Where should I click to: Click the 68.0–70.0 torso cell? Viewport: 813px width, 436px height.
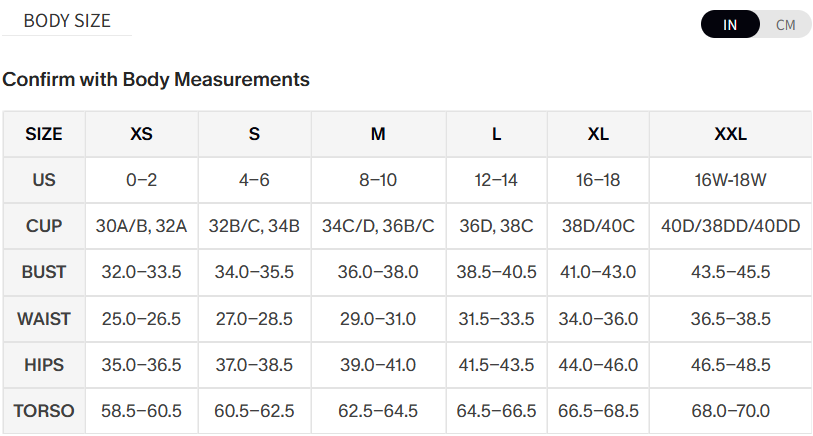[x=730, y=411]
